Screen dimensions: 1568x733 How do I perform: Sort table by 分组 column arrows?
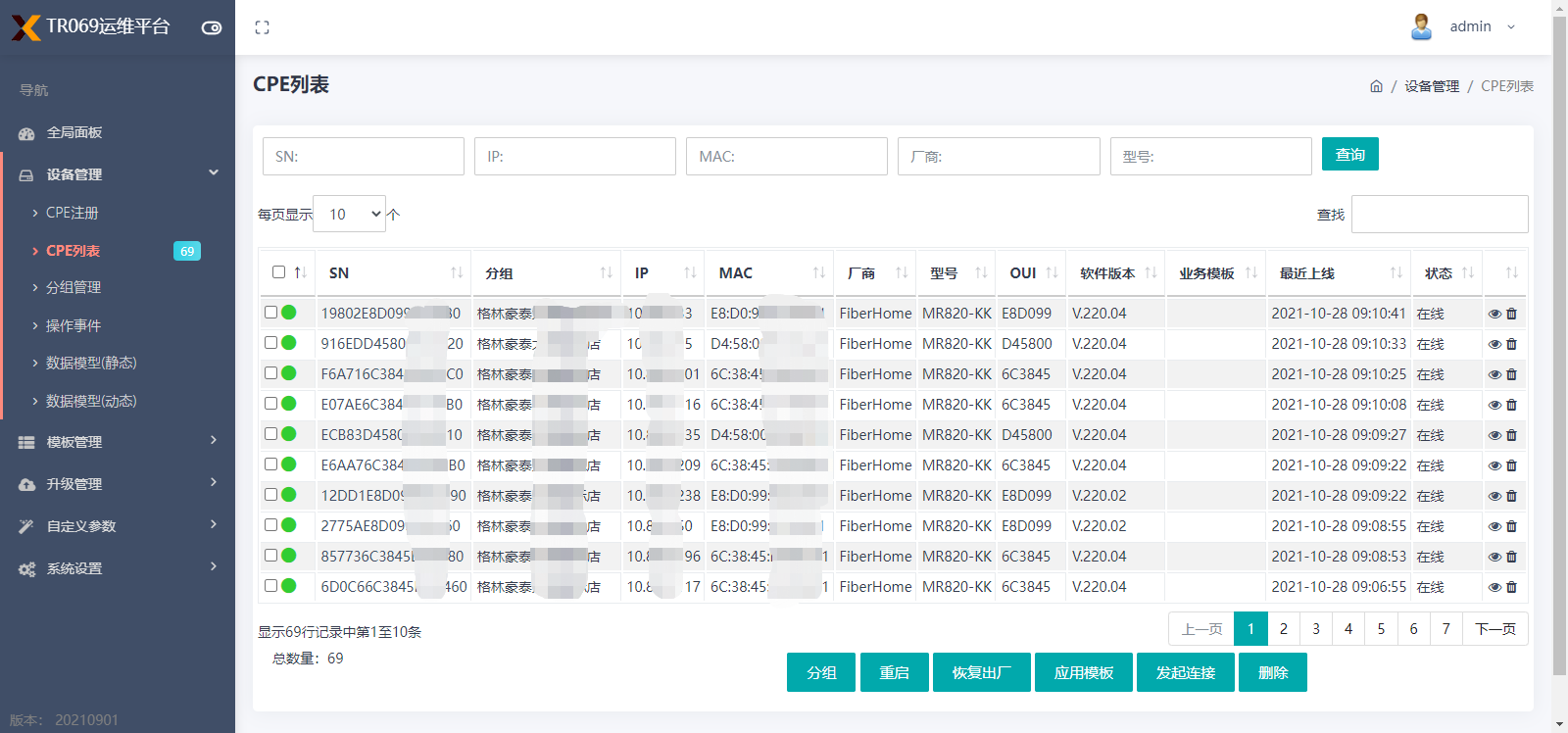(606, 272)
